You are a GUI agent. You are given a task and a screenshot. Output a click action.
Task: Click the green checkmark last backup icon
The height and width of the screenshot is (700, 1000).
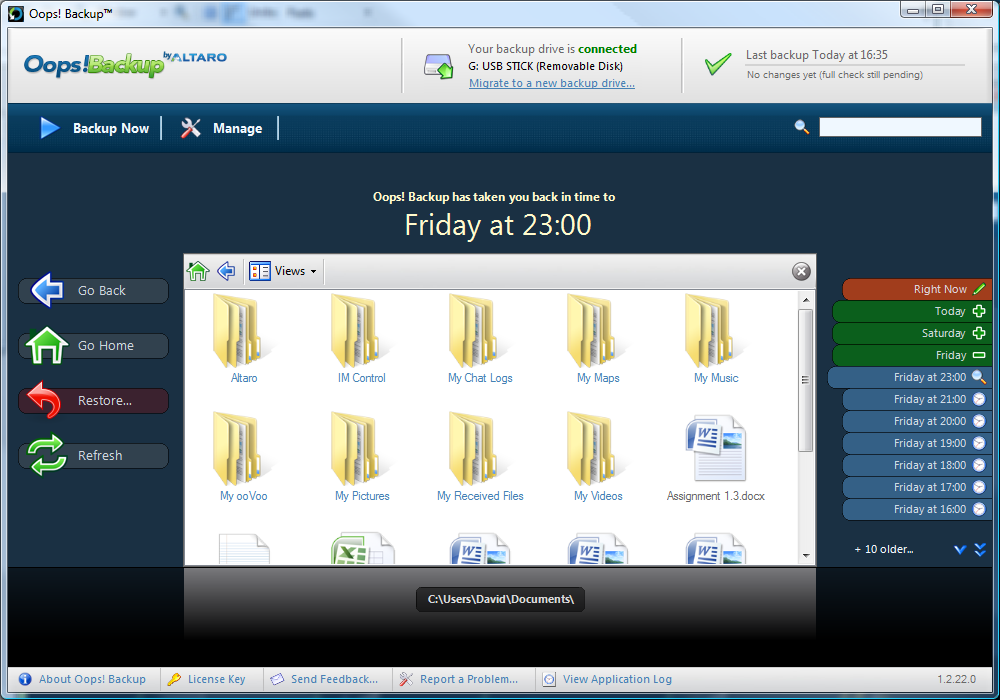(717, 64)
